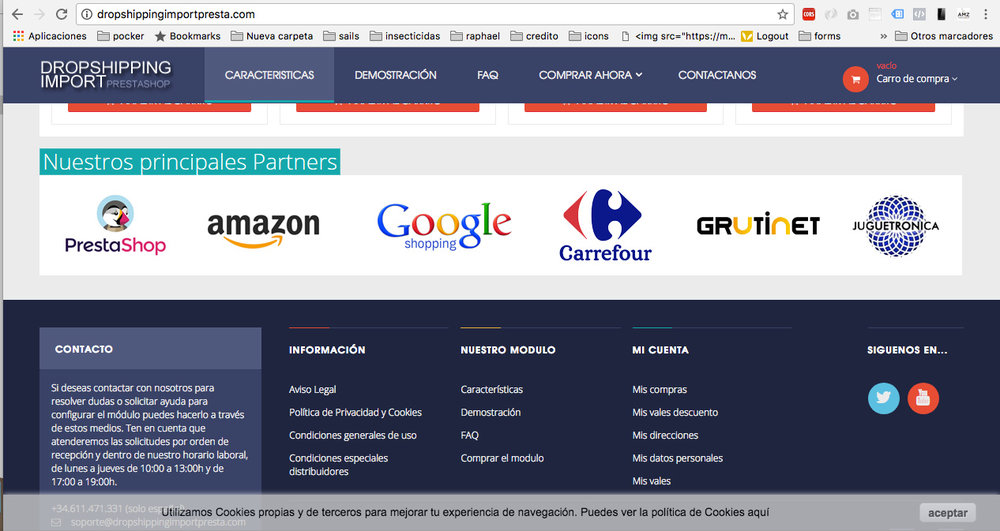This screenshot has height=531, width=1000.
Task: Reload the page with refresh icon
Action: pyautogui.click(x=61, y=14)
